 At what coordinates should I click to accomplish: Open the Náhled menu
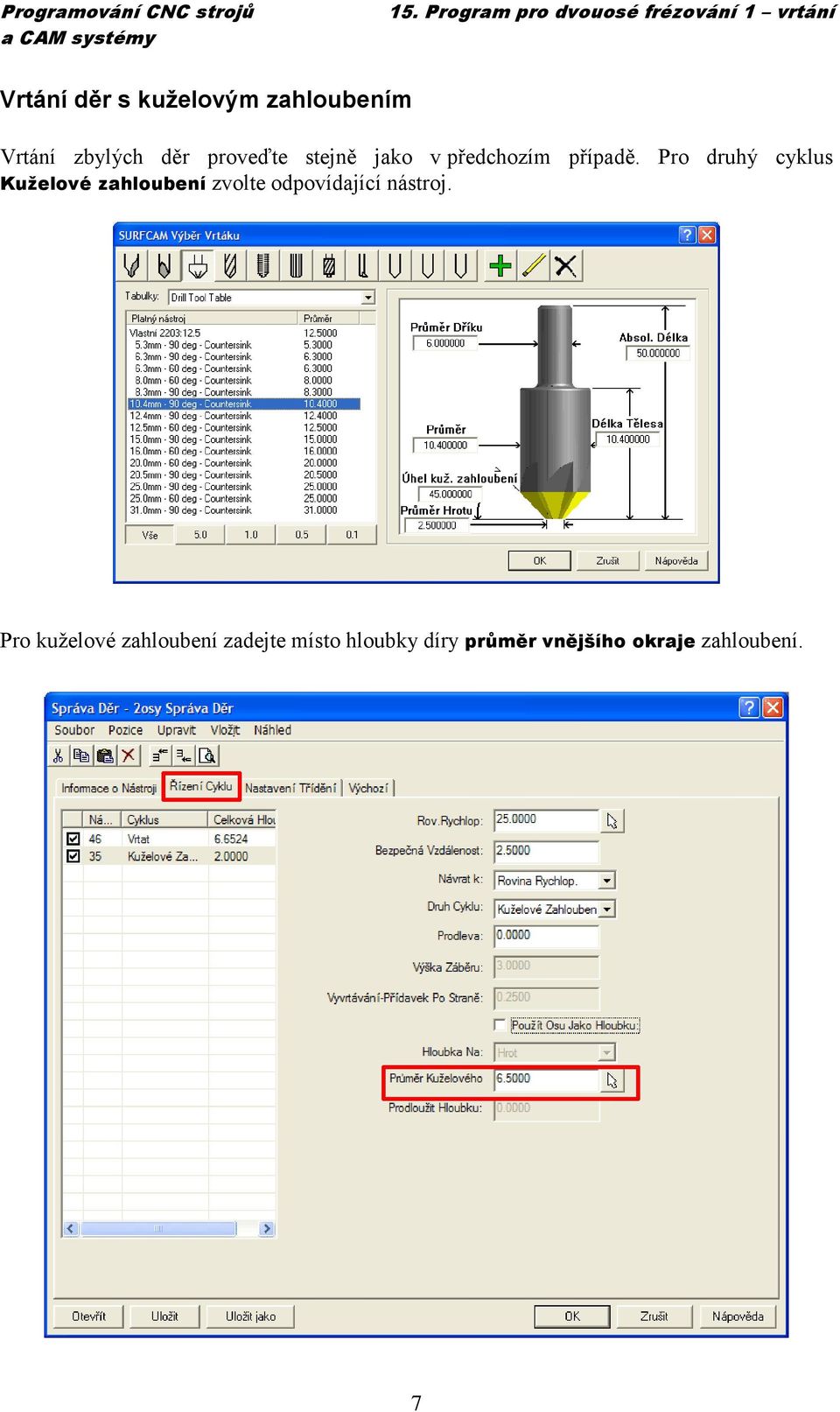272,730
